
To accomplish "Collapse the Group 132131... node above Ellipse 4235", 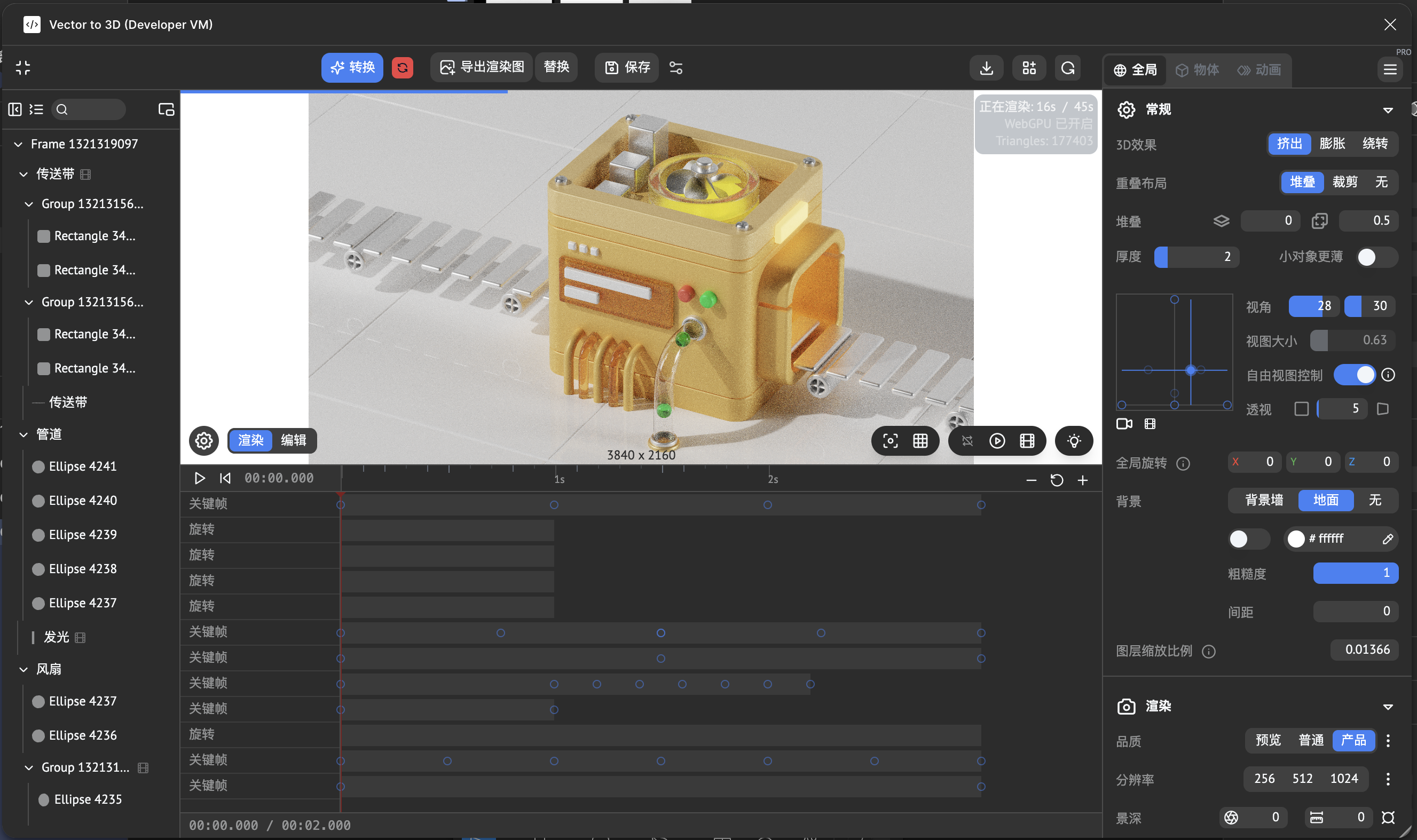I will point(29,768).
